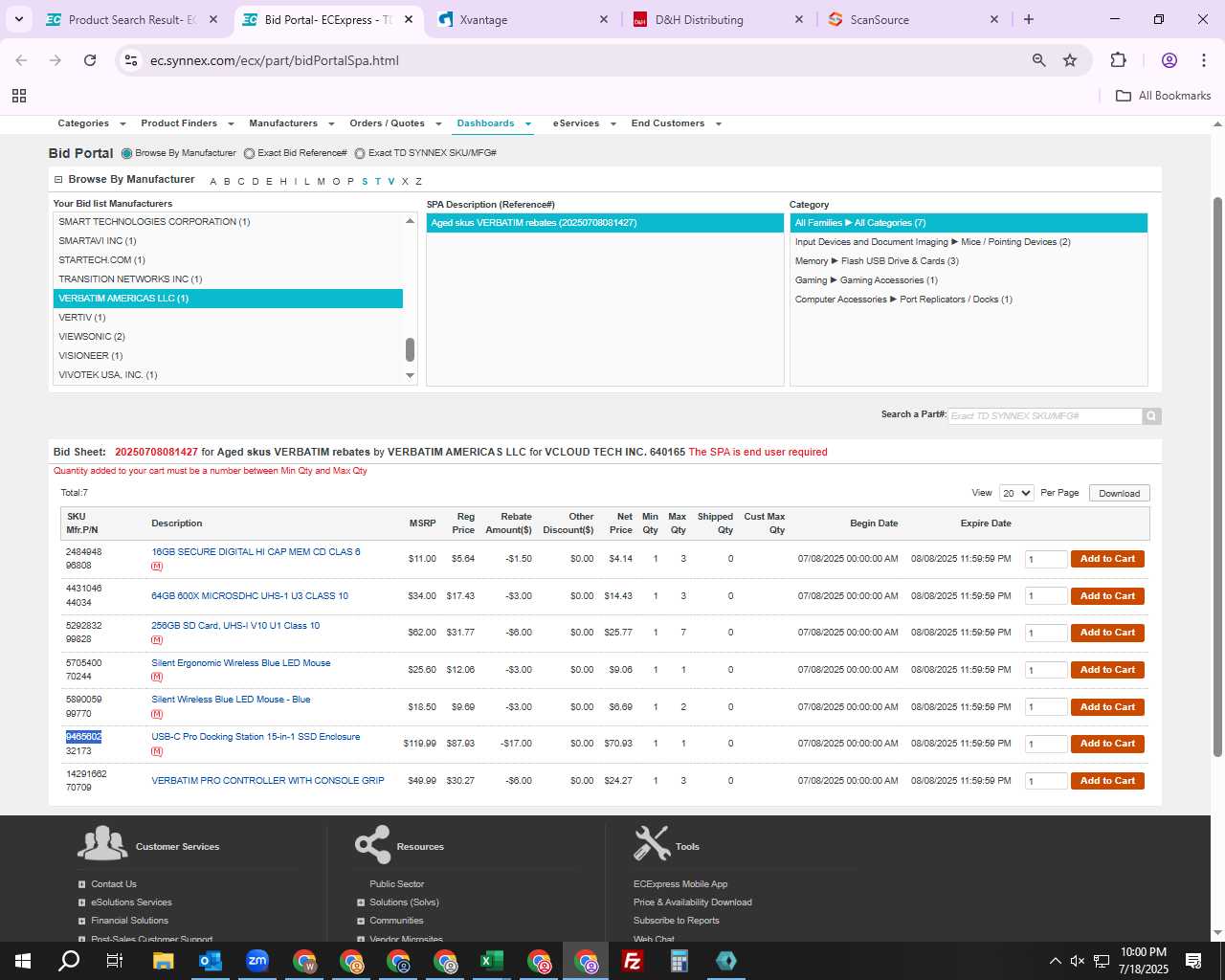
Task: Expand the Solutions (Solvs) footer item
Action: (361, 902)
